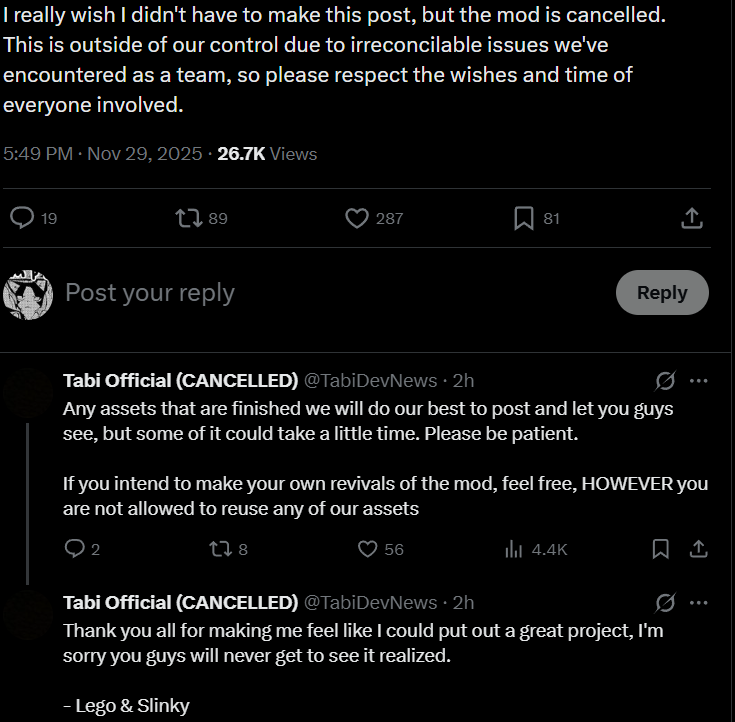Open @TabiDevNews handle on first reply
Screen dimensions: 735x722
pos(370,381)
